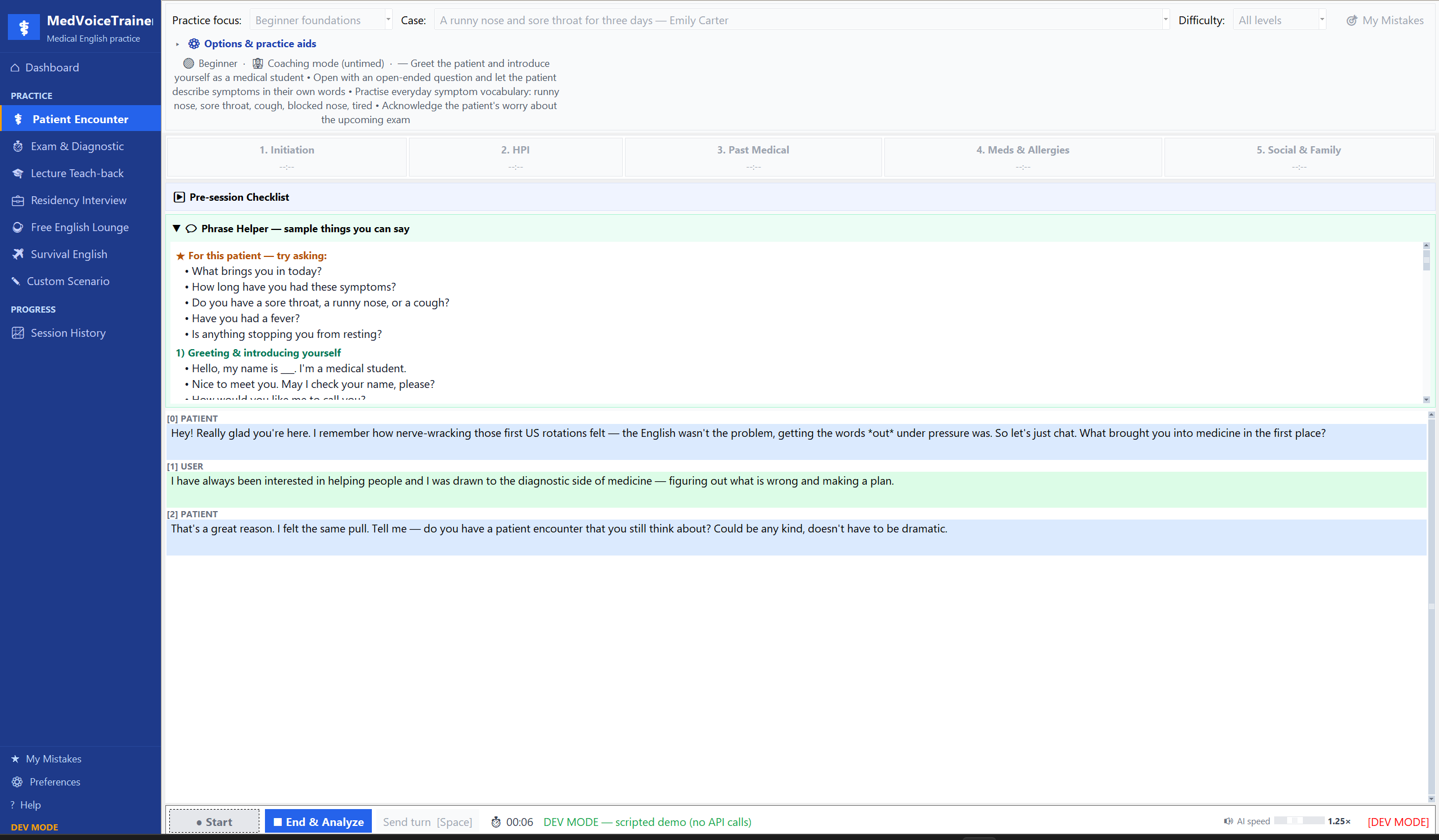Open the Case selection dropdown
The height and width of the screenshot is (840, 1439).
pyautogui.click(x=802, y=20)
